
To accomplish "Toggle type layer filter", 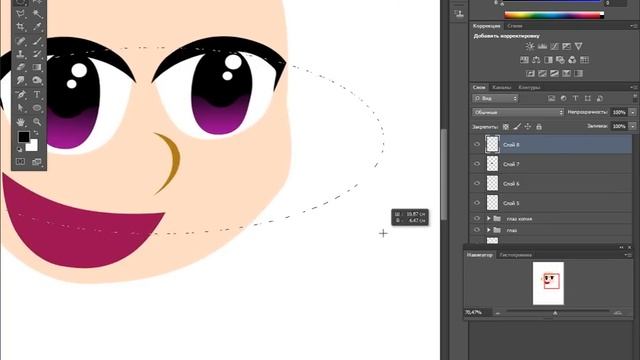I will [576, 98].
